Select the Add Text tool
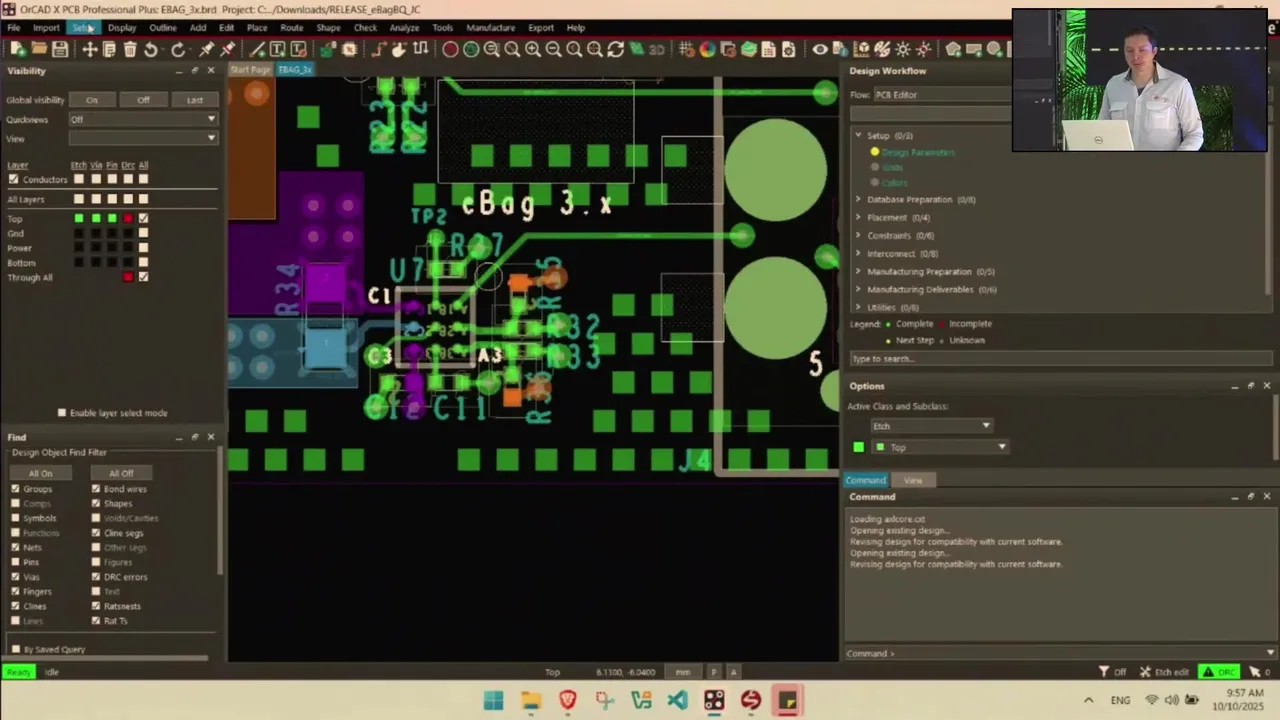Screen dimensions: 1280x720 point(277,49)
